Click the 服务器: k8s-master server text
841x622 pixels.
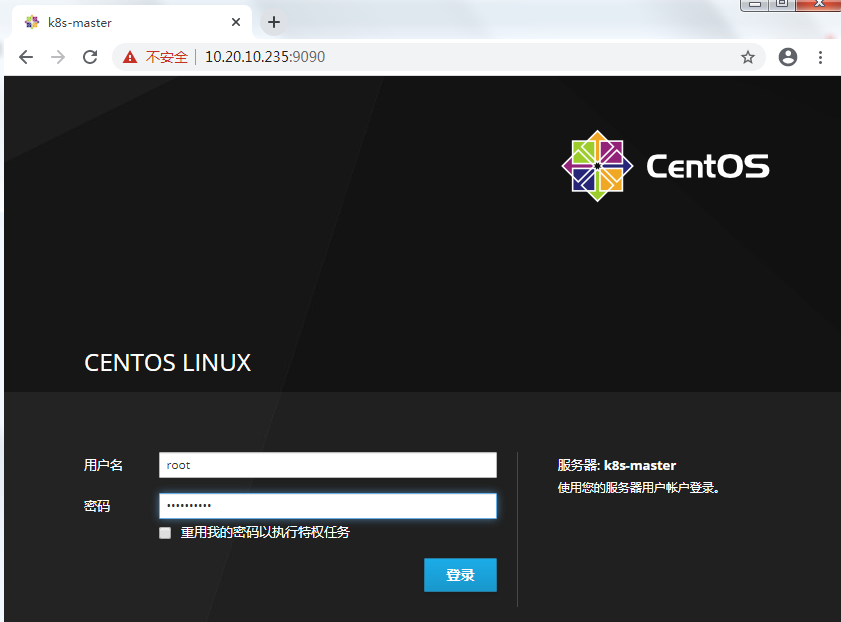pyautogui.click(x=617, y=465)
